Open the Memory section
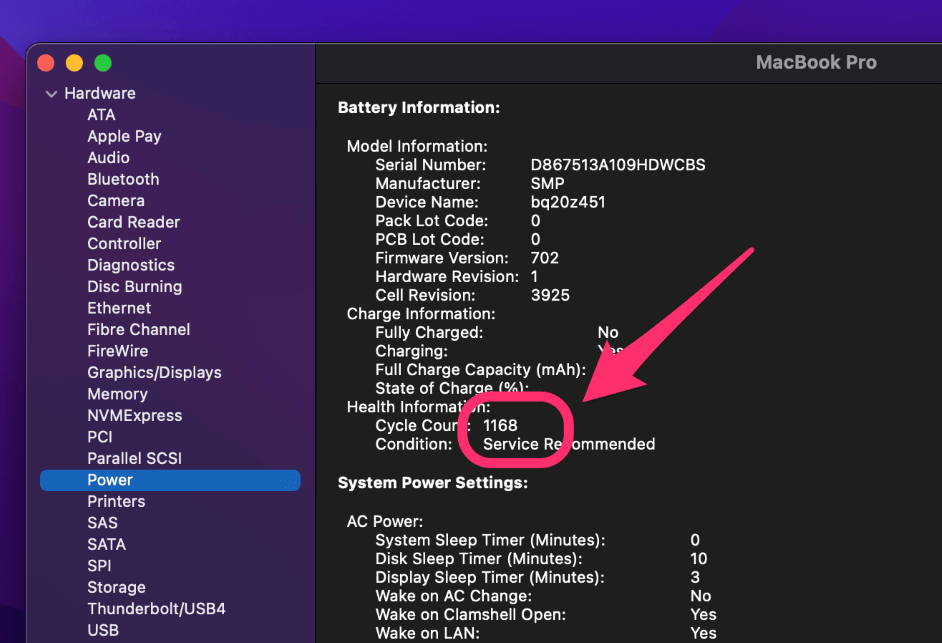This screenshot has width=942, height=643. click(x=117, y=394)
